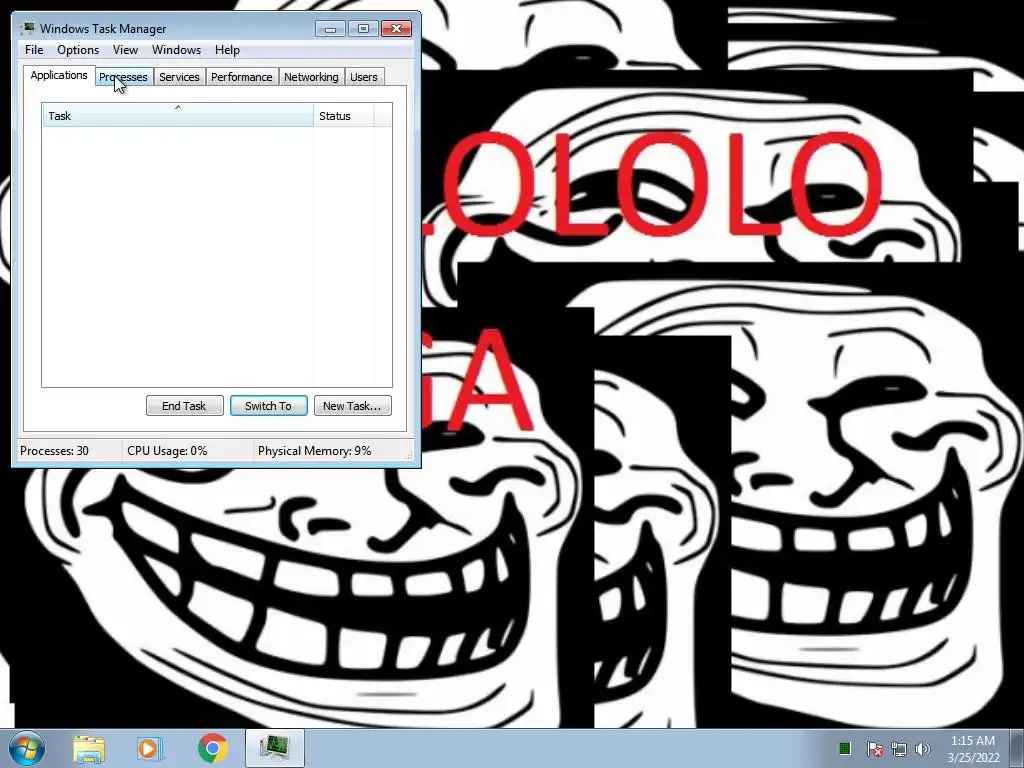Click the End Task button
The width and height of the screenshot is (1024, 768).
(x=185, y=406)
